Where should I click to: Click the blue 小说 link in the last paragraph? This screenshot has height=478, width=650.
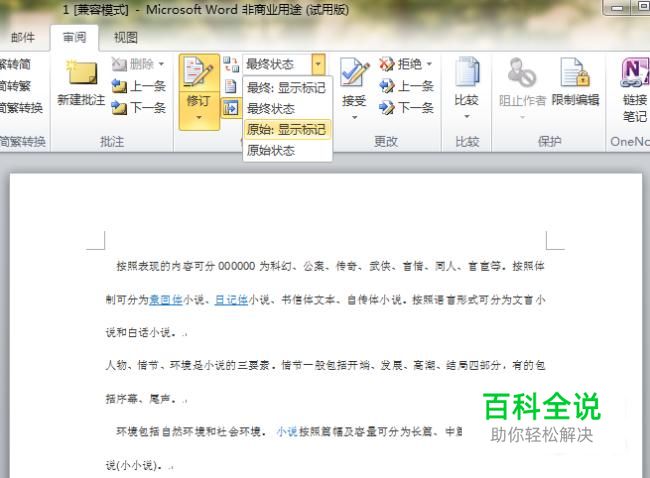[287, 432]
